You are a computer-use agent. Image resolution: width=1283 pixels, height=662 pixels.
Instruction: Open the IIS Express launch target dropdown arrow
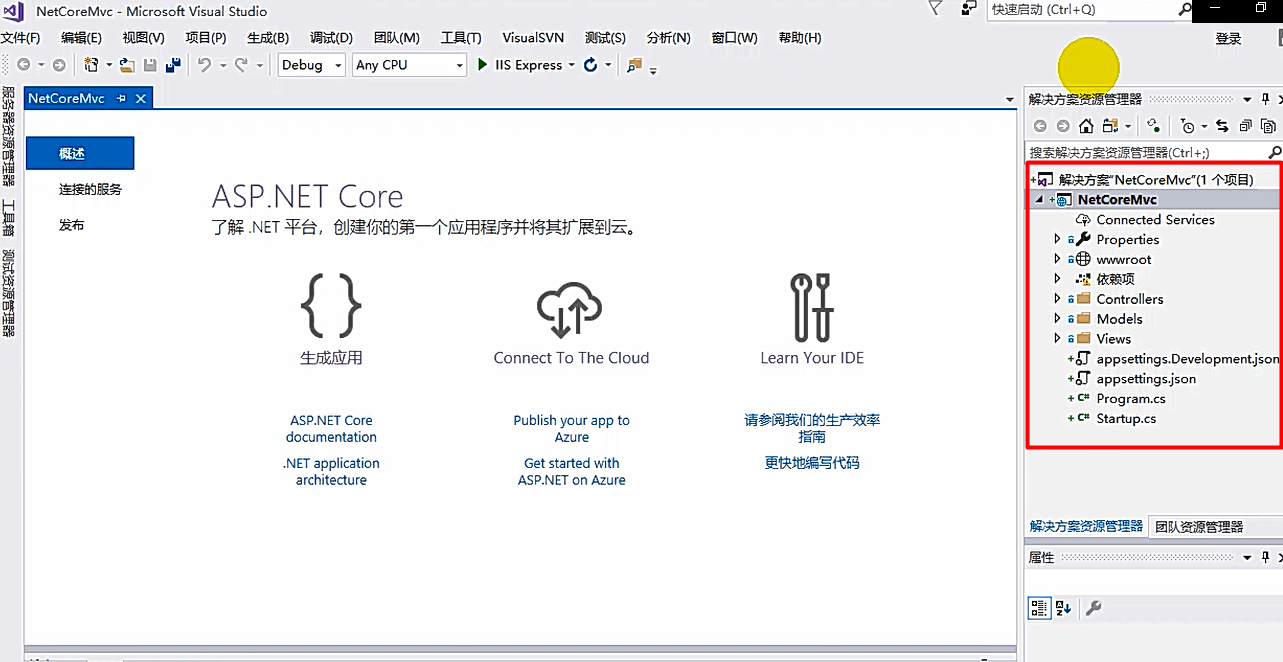[571, 65]
